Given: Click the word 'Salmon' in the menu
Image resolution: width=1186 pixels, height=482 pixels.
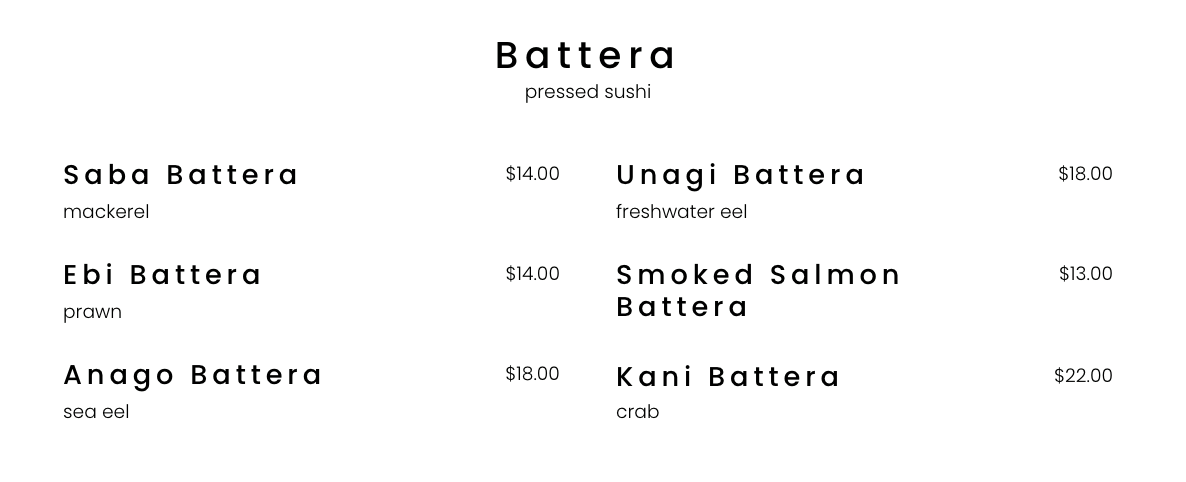Looking at the screenshot, I should (836, 275).
